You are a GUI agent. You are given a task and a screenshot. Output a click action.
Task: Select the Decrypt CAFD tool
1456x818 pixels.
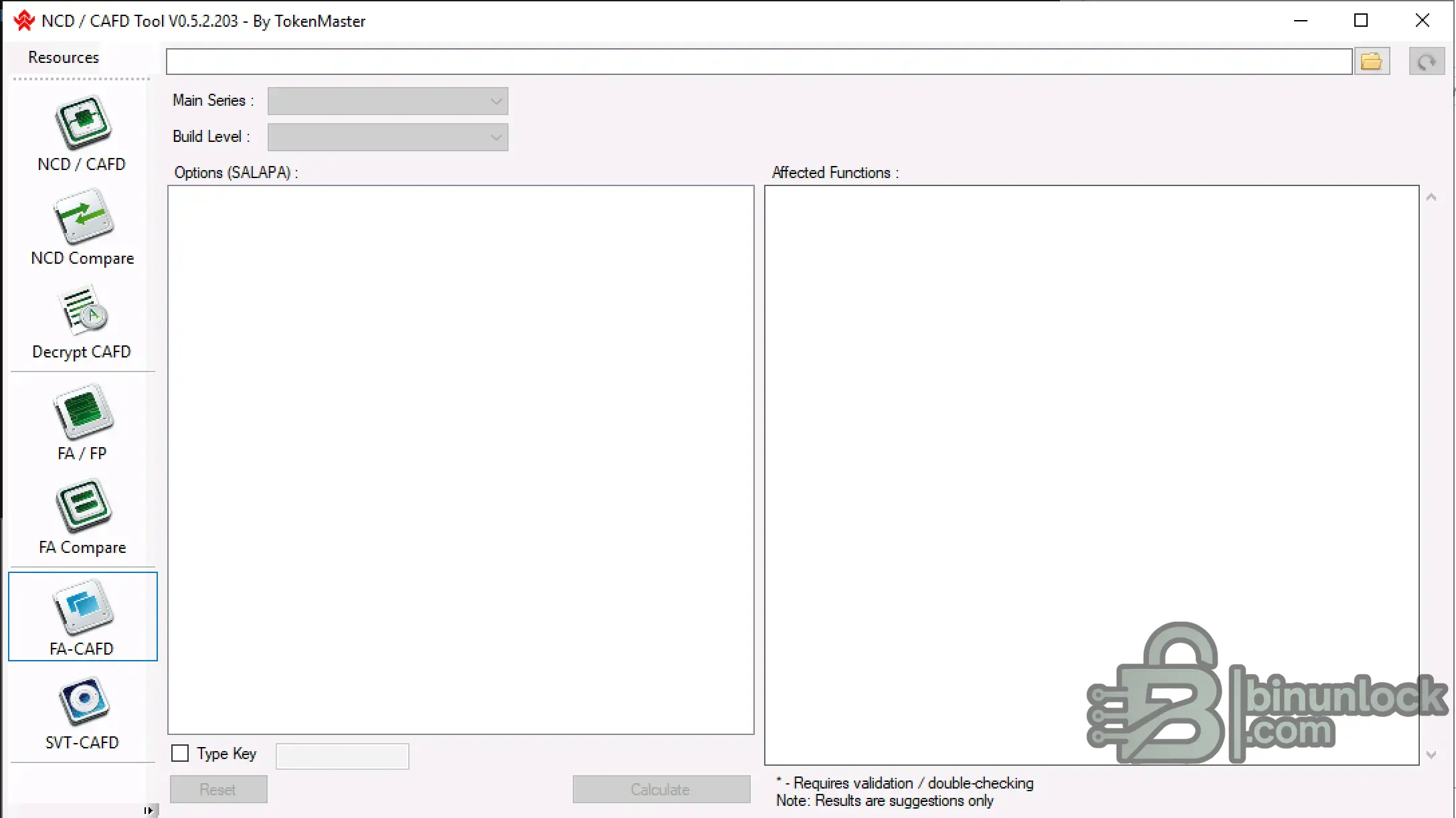click(x=82, y=322)
